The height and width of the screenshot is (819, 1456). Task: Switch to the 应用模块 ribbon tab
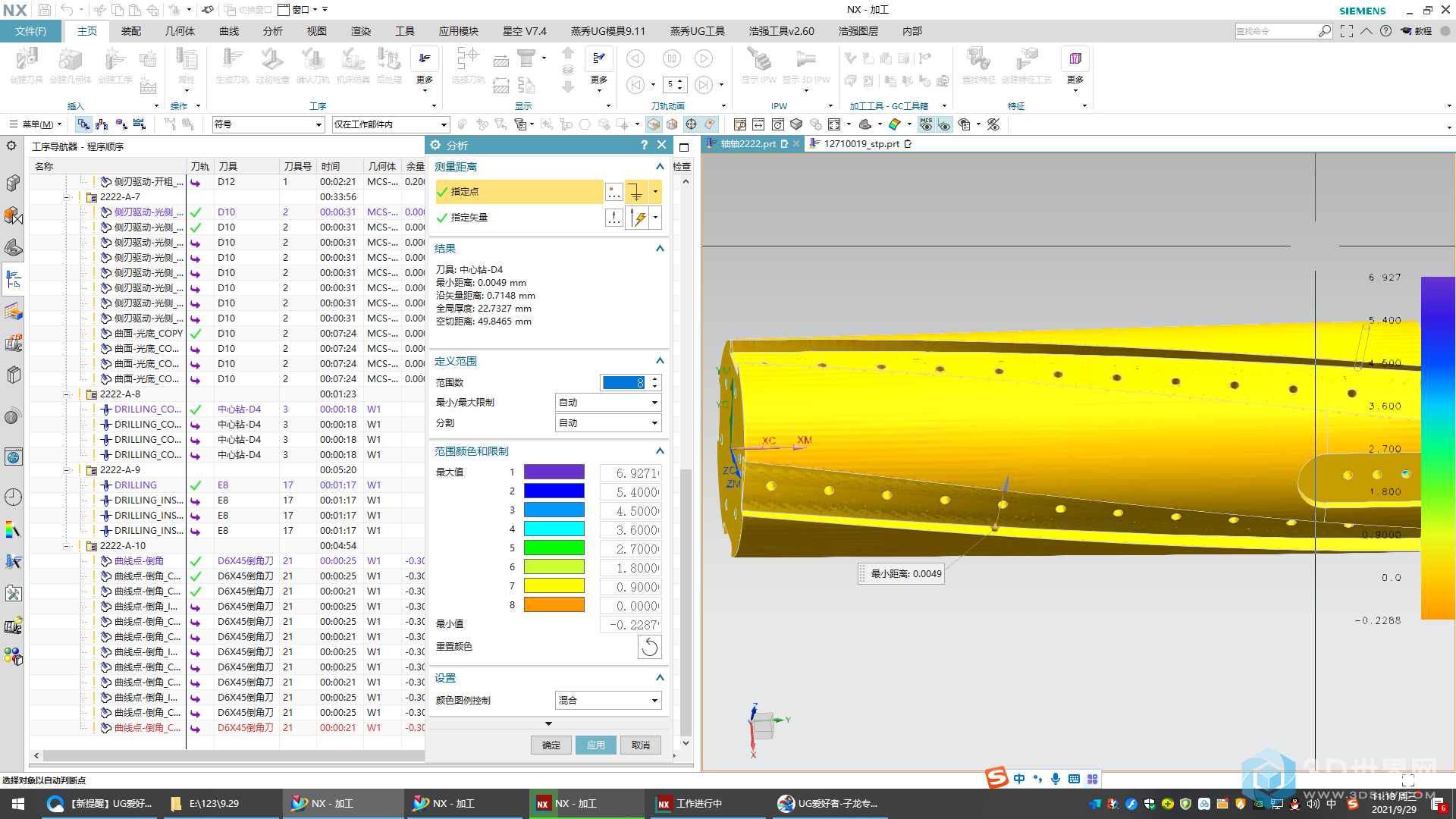[459, 31]
